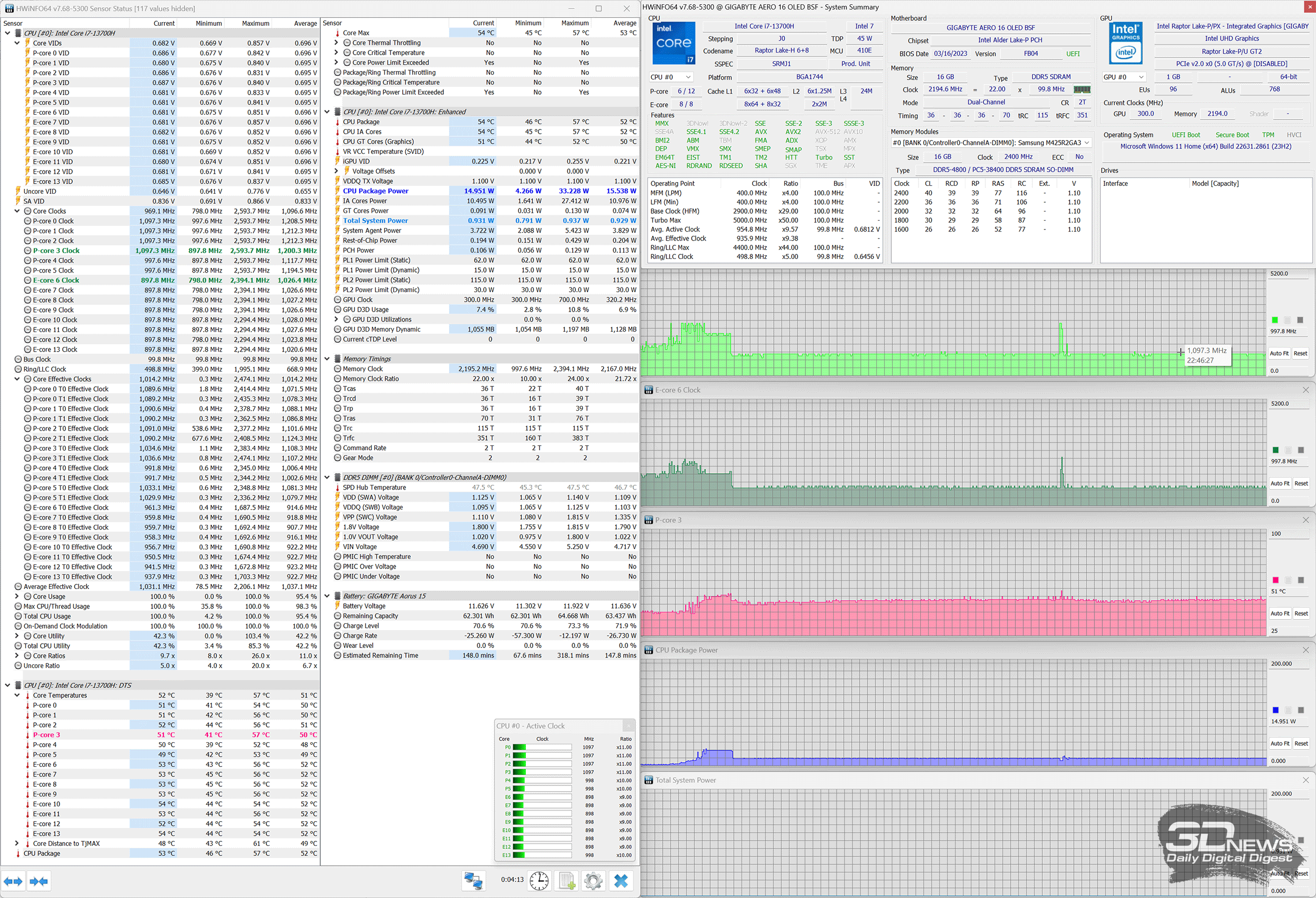Close the CPU Package Power graph
The width and height of the screenshot is (1316, 898).
click(1306, 650)
